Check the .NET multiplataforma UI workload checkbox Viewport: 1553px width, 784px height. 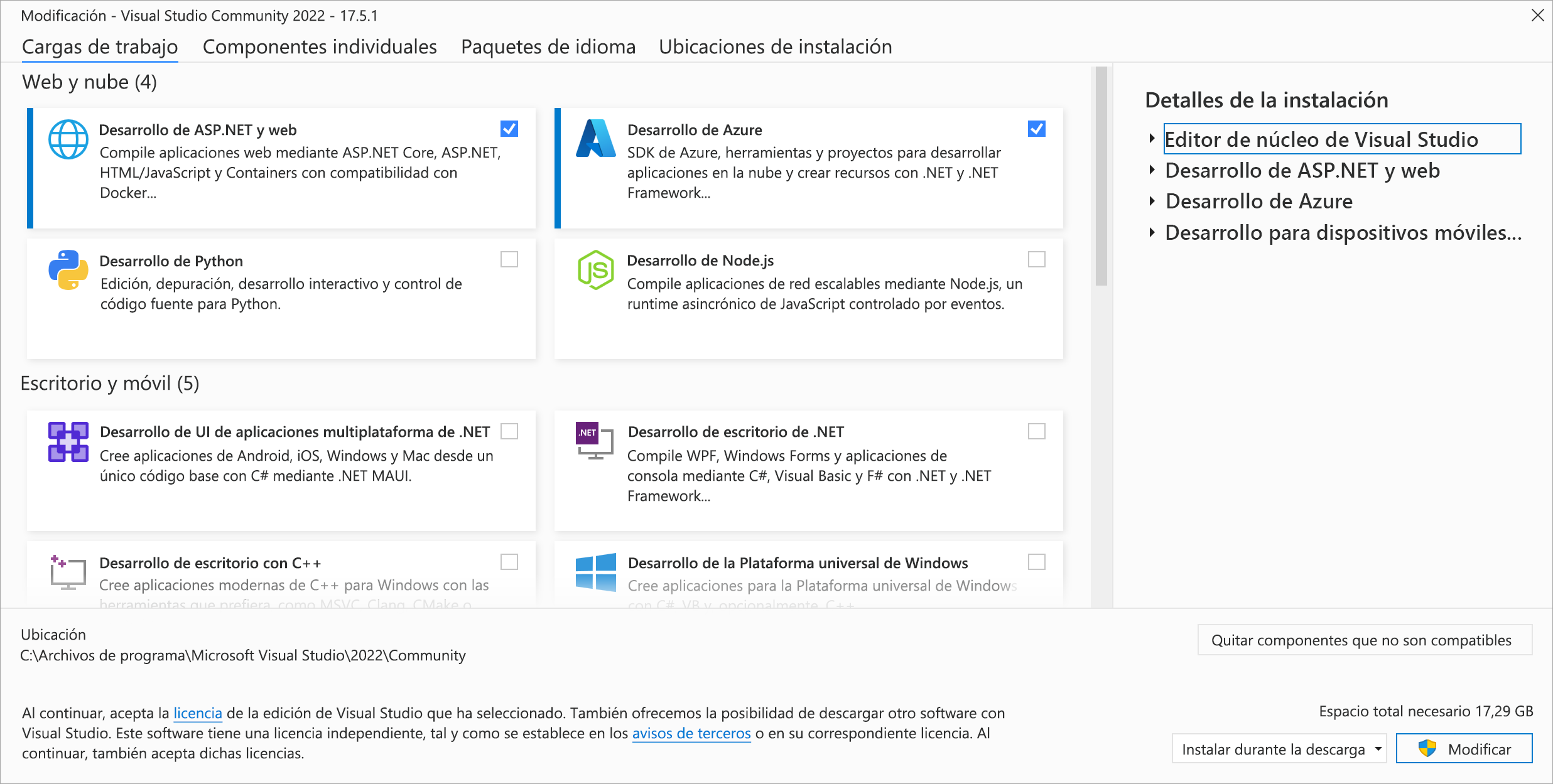click(x=509, y=431)
